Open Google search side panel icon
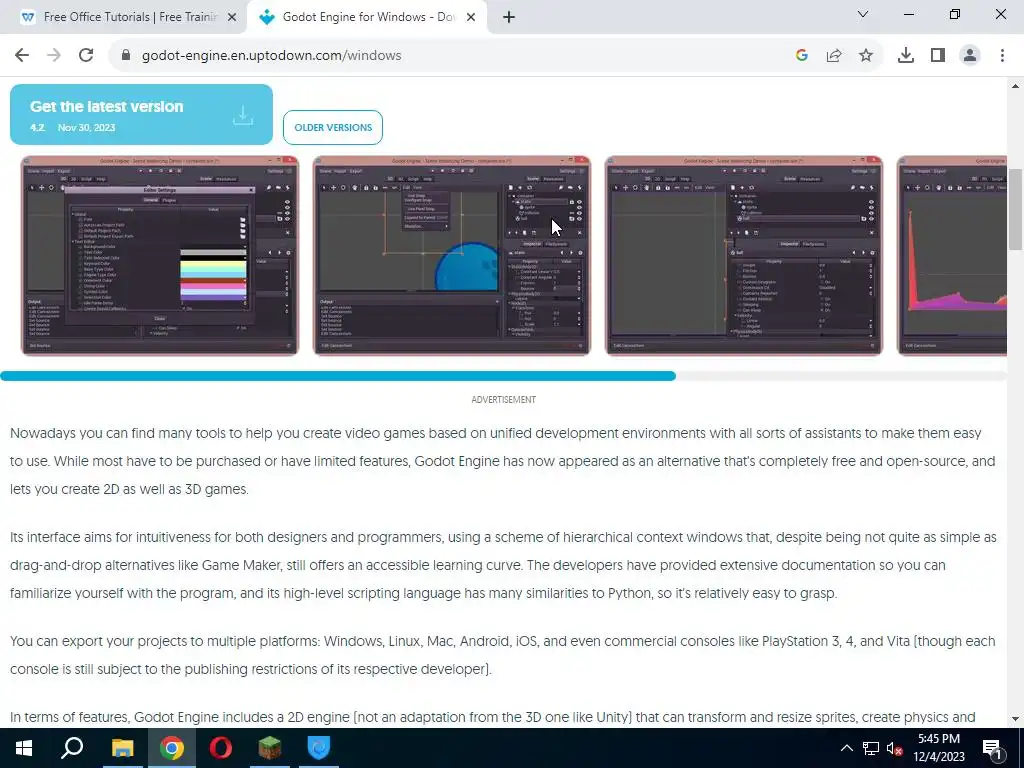The image size is (1024, 768). point(802,56)
